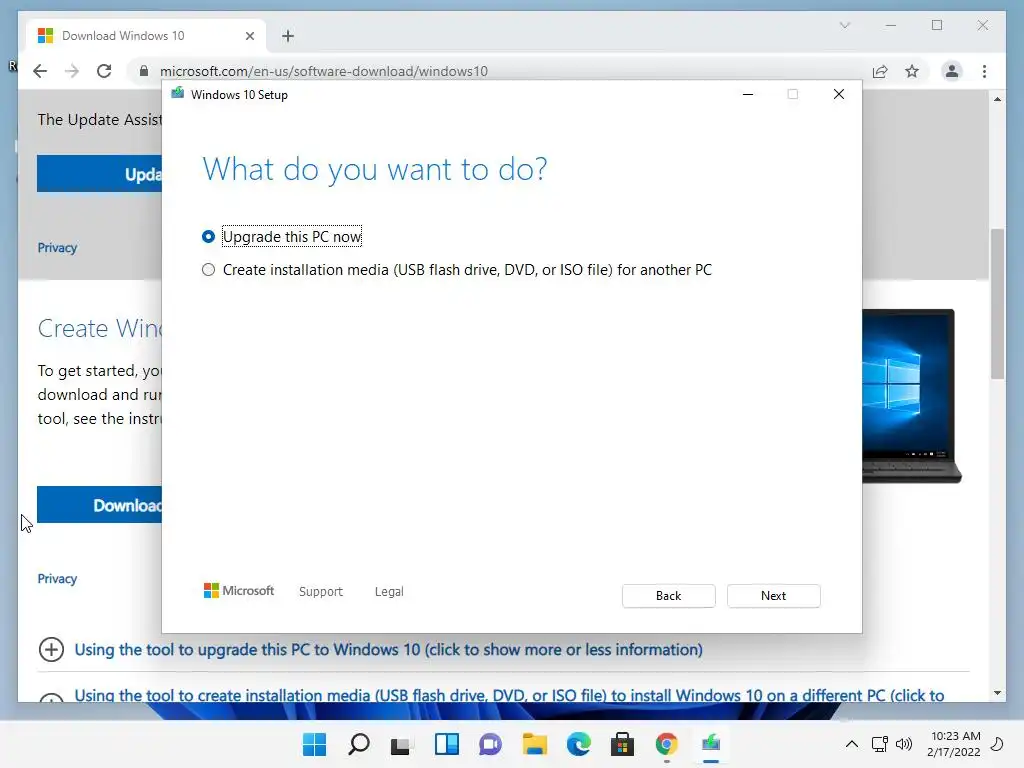Click the Microsoft logo in Setup footer
The width and height of the screenshot is (1024, 768).
[x=239, y=591]
